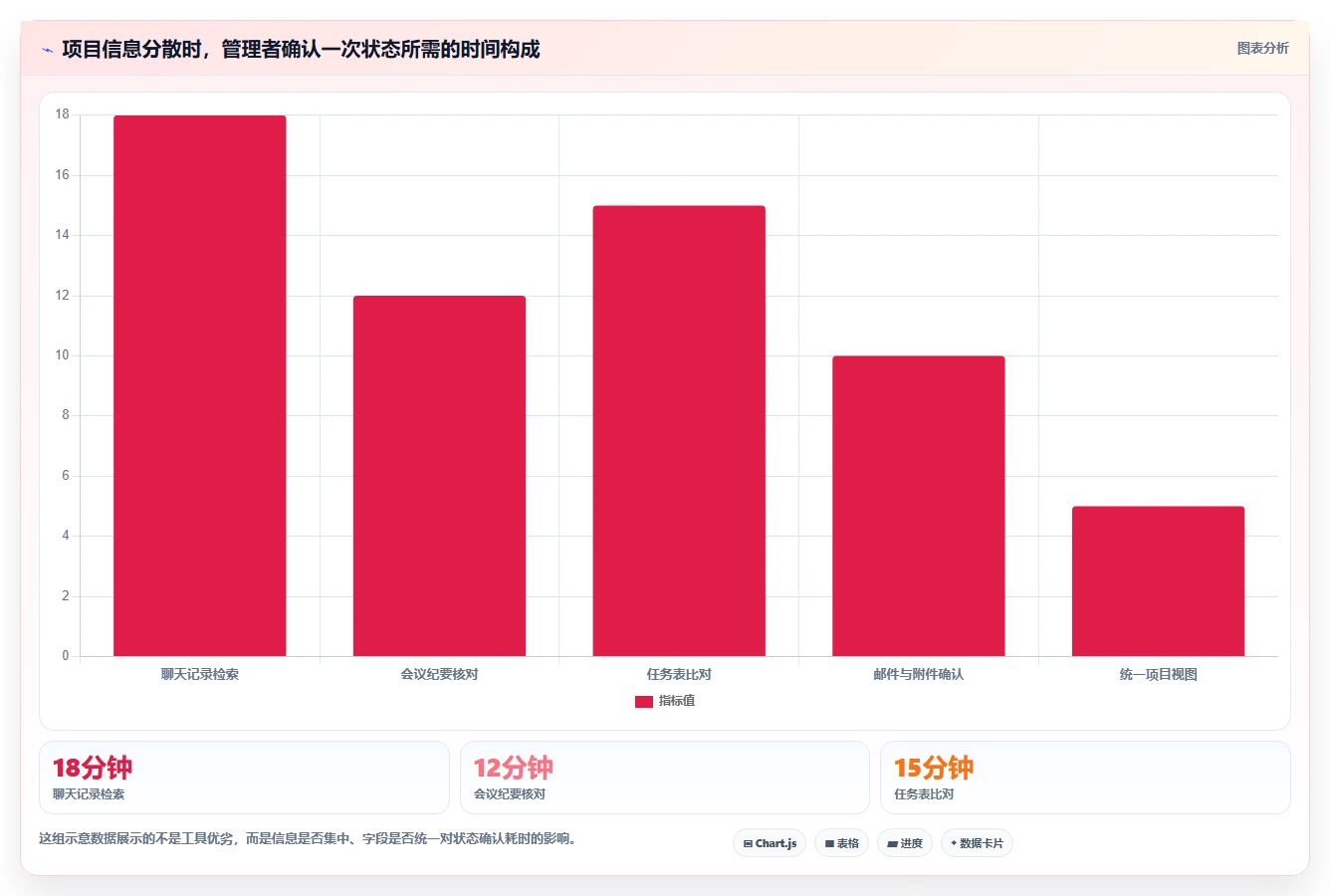Viewport: 1330px width, 896px height.
Task: Click the Chart.js tag
Action: click(x=770, y=843)
